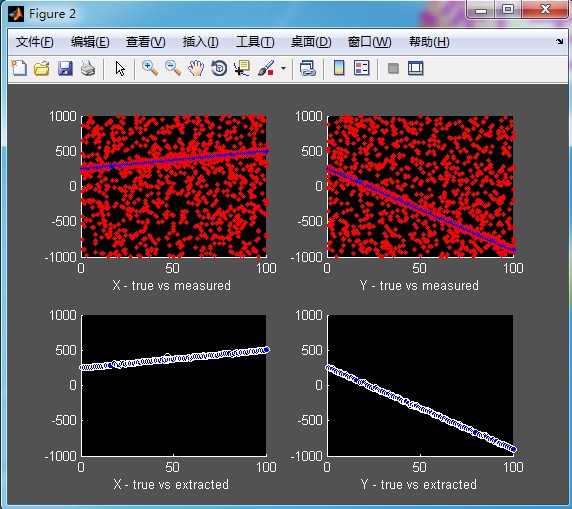Image resolution: width=572 pixels, height=509 pixels.
Task: Enable the Rotate 3D tool
Action: [219, 68]
